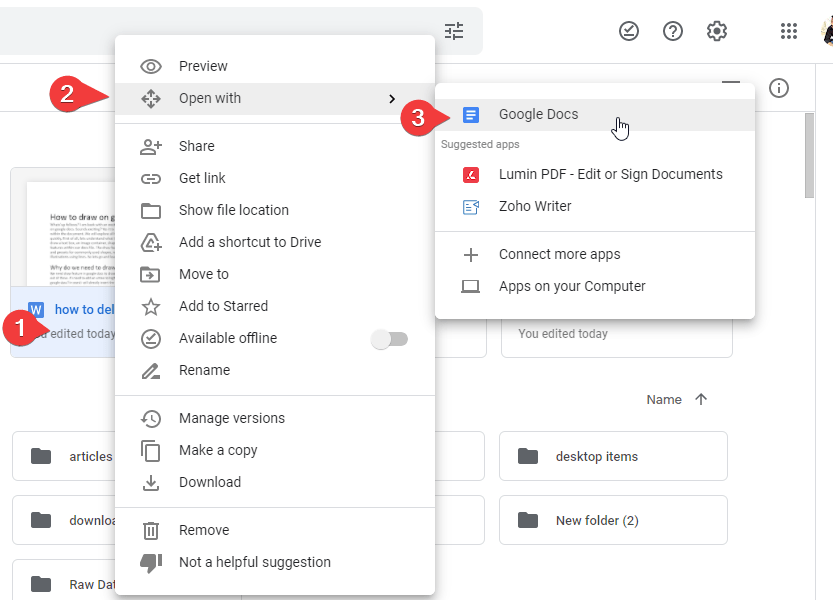Open the Google apps grid

point(789,31)
